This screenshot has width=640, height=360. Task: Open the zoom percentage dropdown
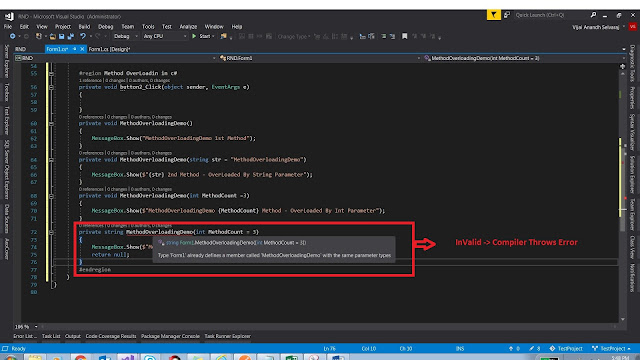36,327
